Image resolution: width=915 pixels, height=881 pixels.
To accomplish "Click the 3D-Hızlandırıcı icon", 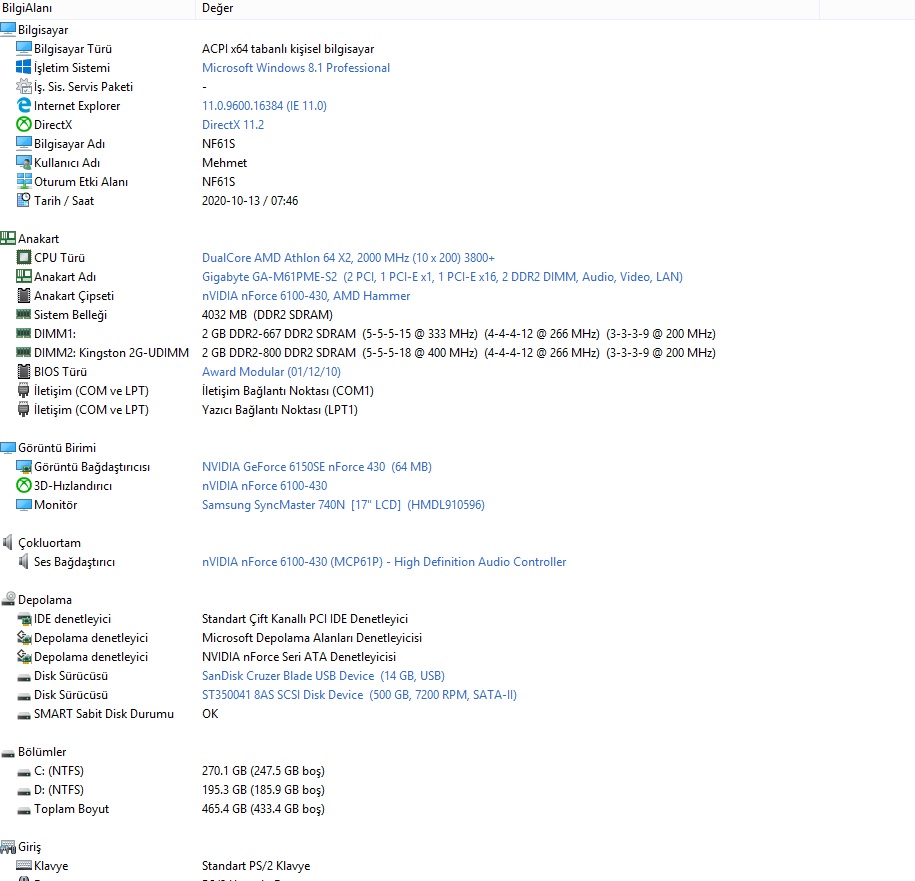I will click(25, 486).
